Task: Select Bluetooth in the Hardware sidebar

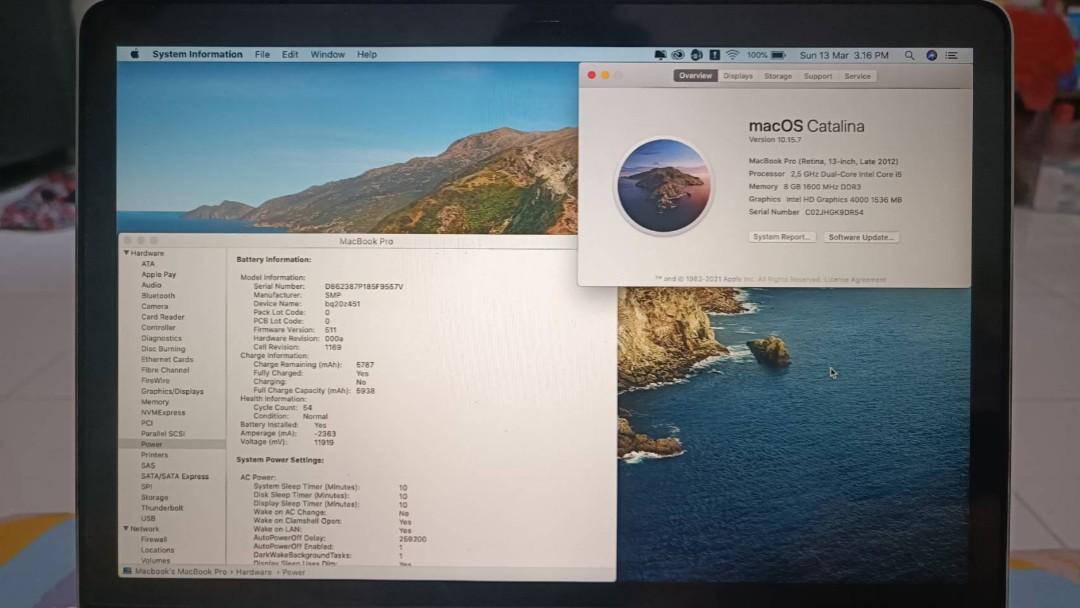Action: tap(156, 295)
